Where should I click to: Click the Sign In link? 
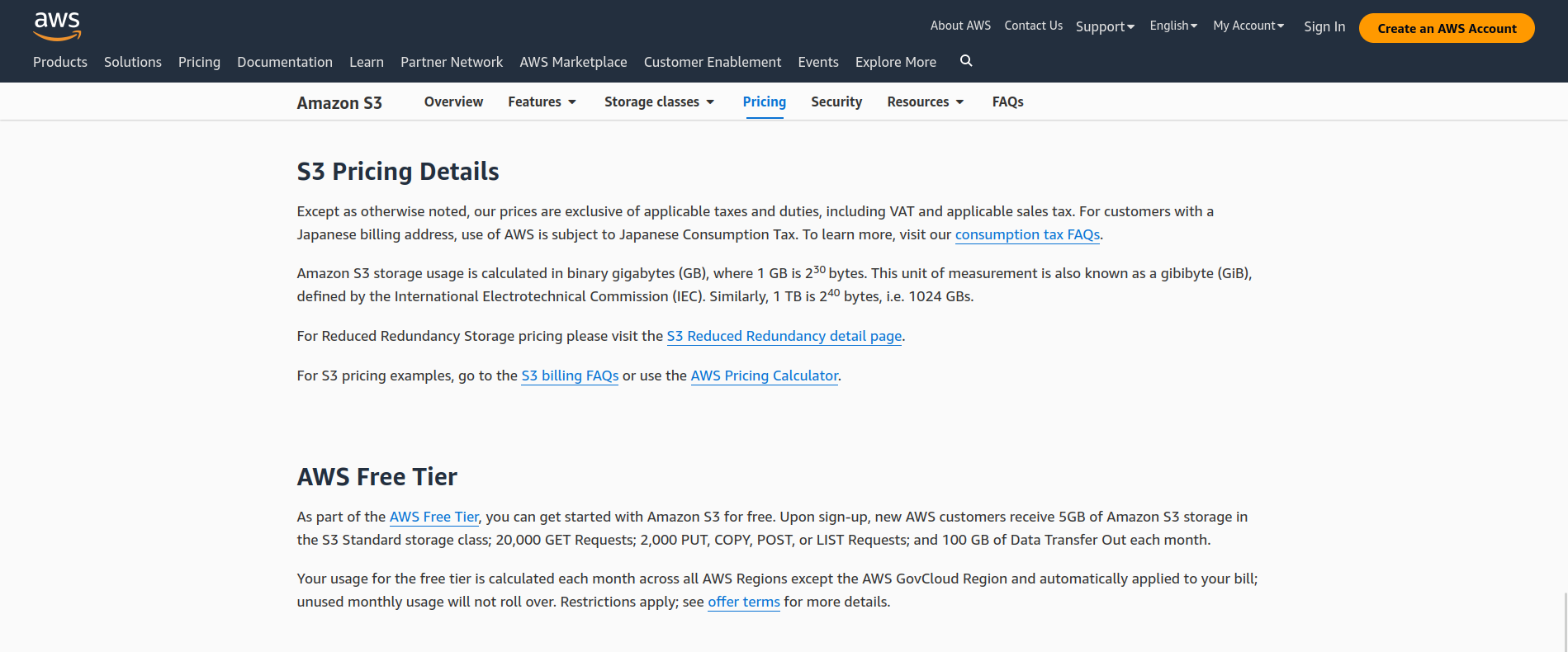(1324, 26)
